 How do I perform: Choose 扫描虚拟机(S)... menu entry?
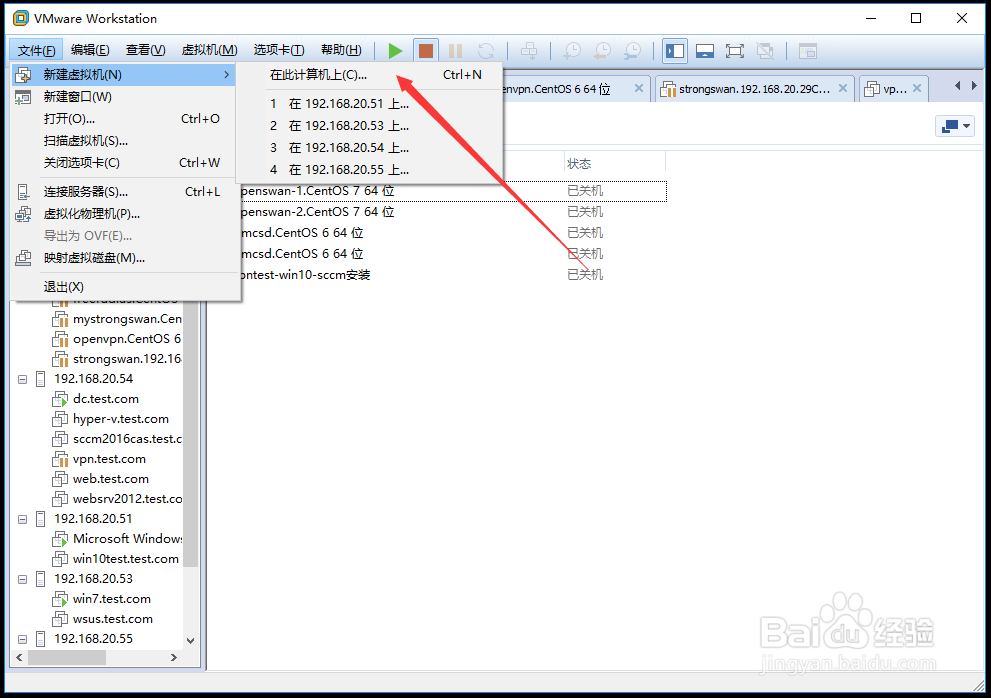point(124,141)
